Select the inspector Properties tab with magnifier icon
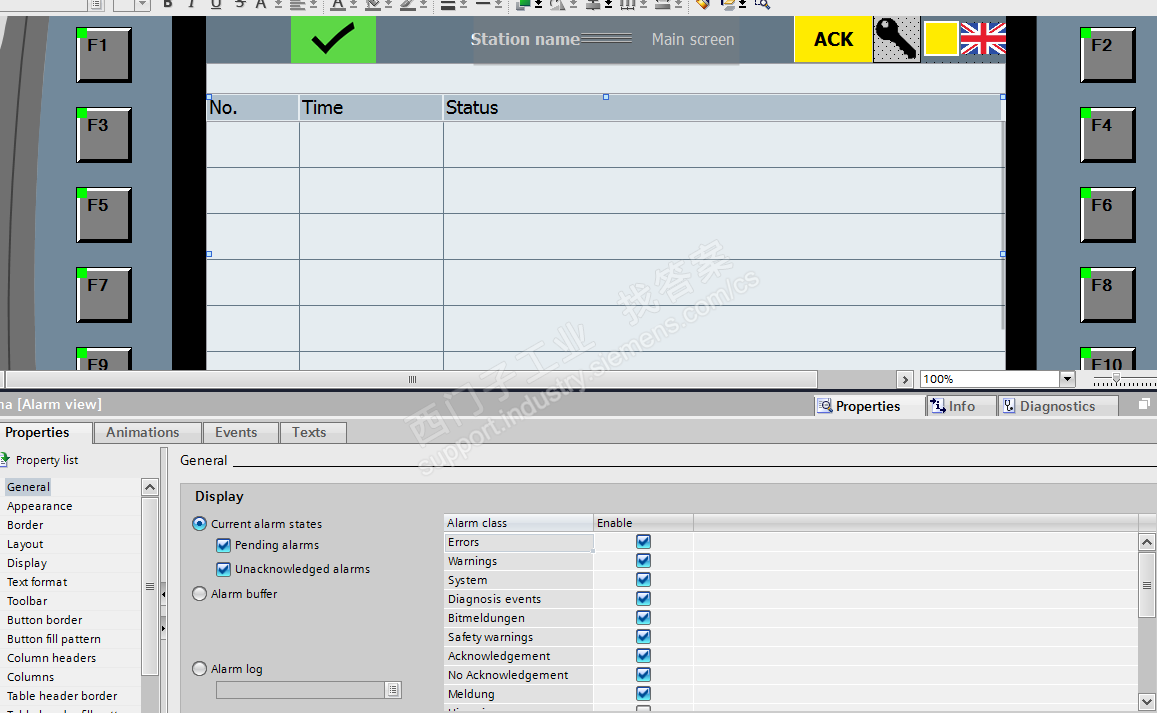 (868, 406)
